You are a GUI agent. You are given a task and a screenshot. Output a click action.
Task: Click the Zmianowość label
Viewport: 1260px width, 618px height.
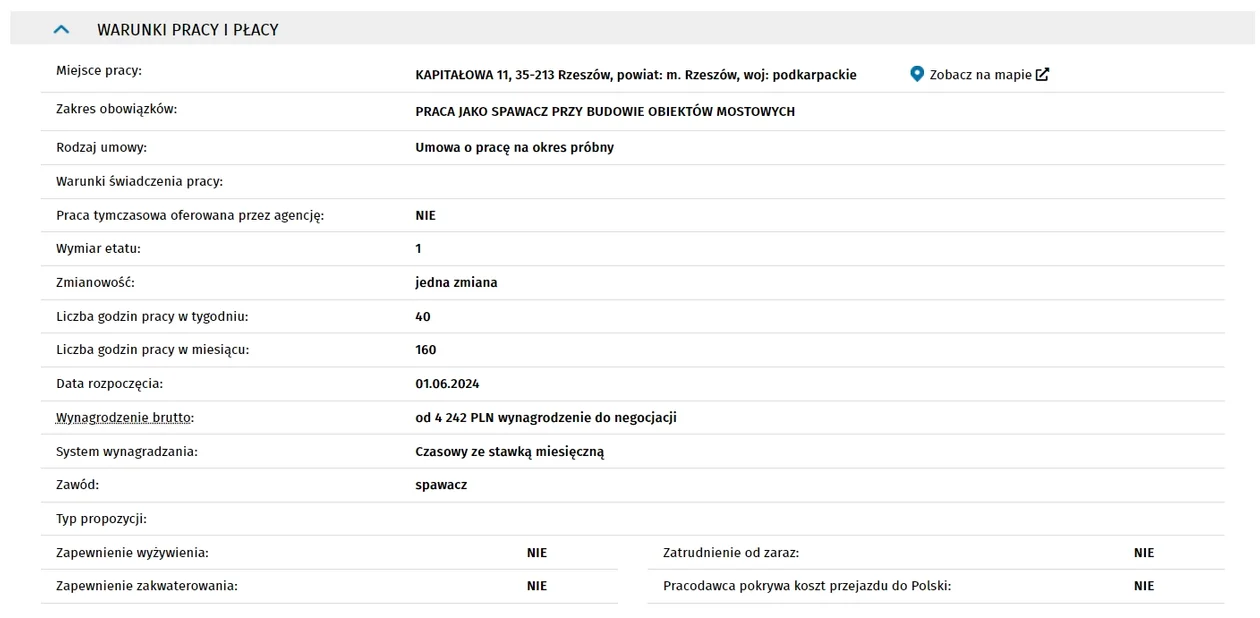(x=95, y=283)
